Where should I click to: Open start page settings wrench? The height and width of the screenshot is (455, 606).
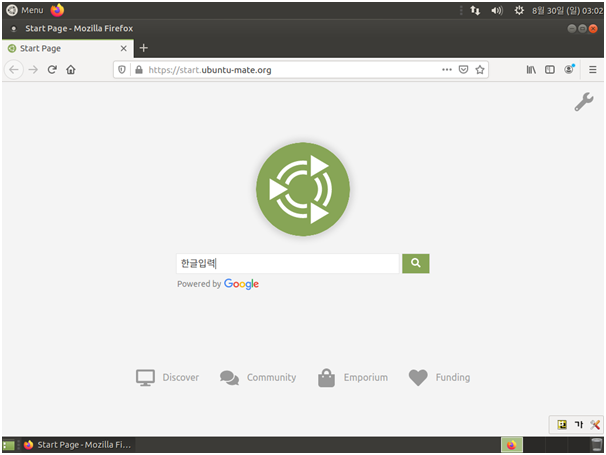click(x=584, y=102)
